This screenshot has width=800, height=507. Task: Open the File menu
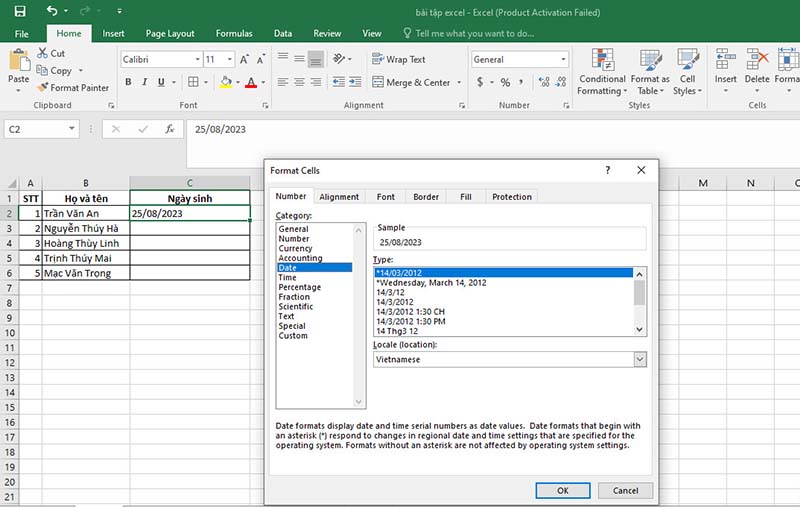point(21,34)
